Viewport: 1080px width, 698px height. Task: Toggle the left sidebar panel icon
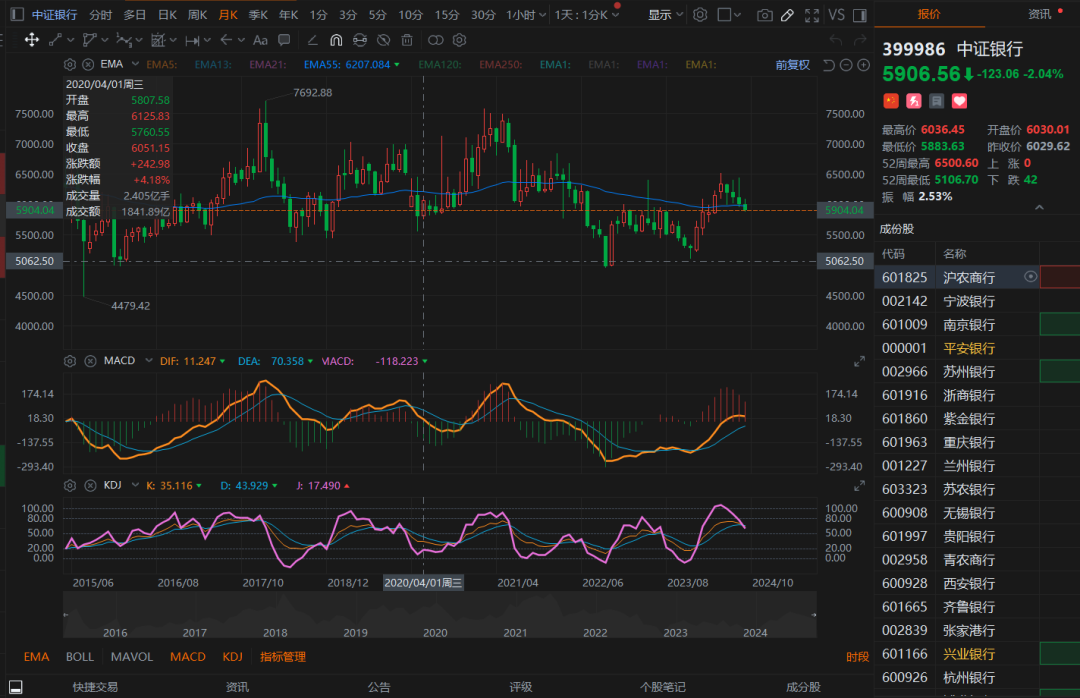[17, 15]
